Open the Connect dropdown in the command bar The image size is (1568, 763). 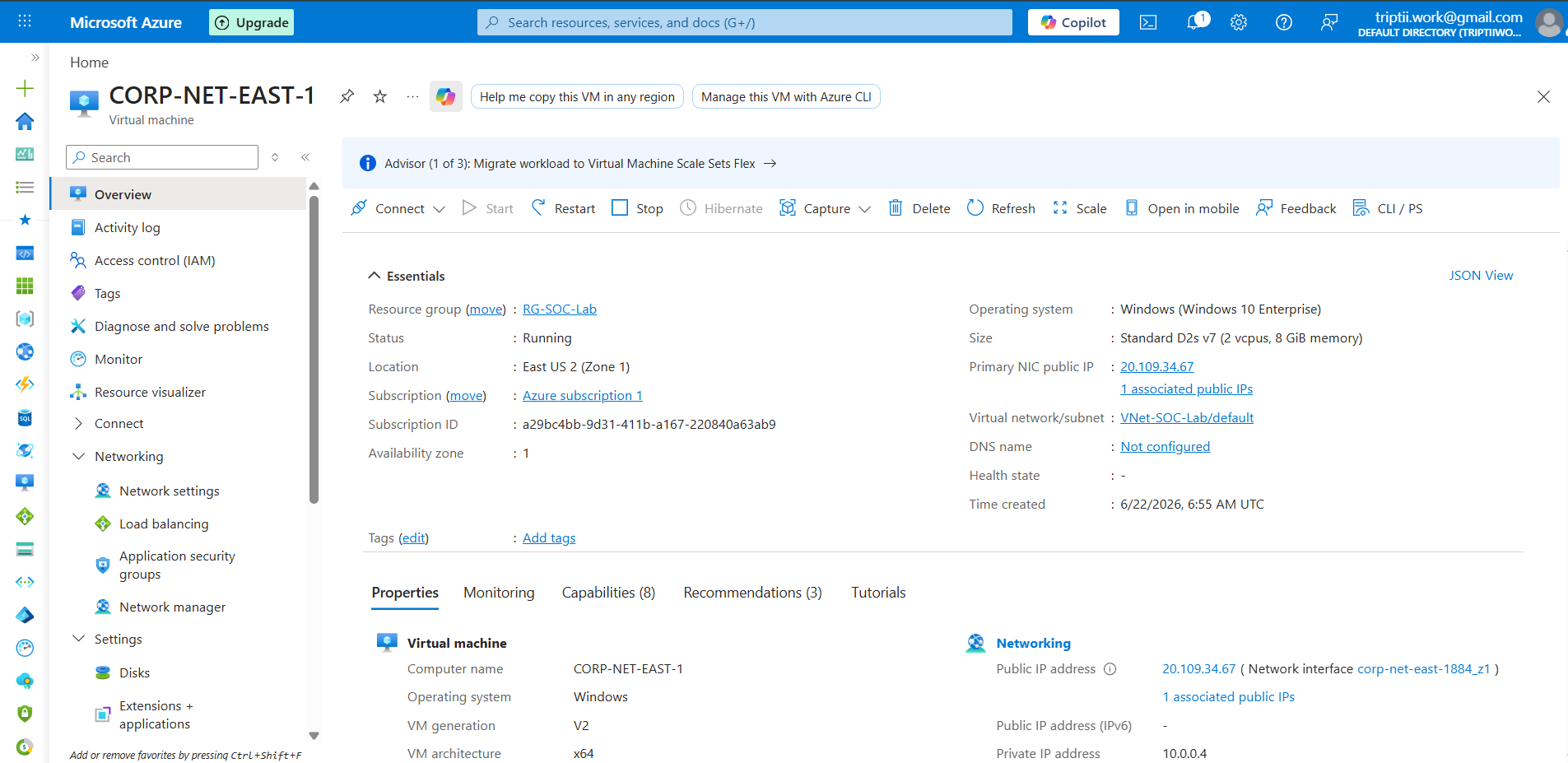pos(398,208)
